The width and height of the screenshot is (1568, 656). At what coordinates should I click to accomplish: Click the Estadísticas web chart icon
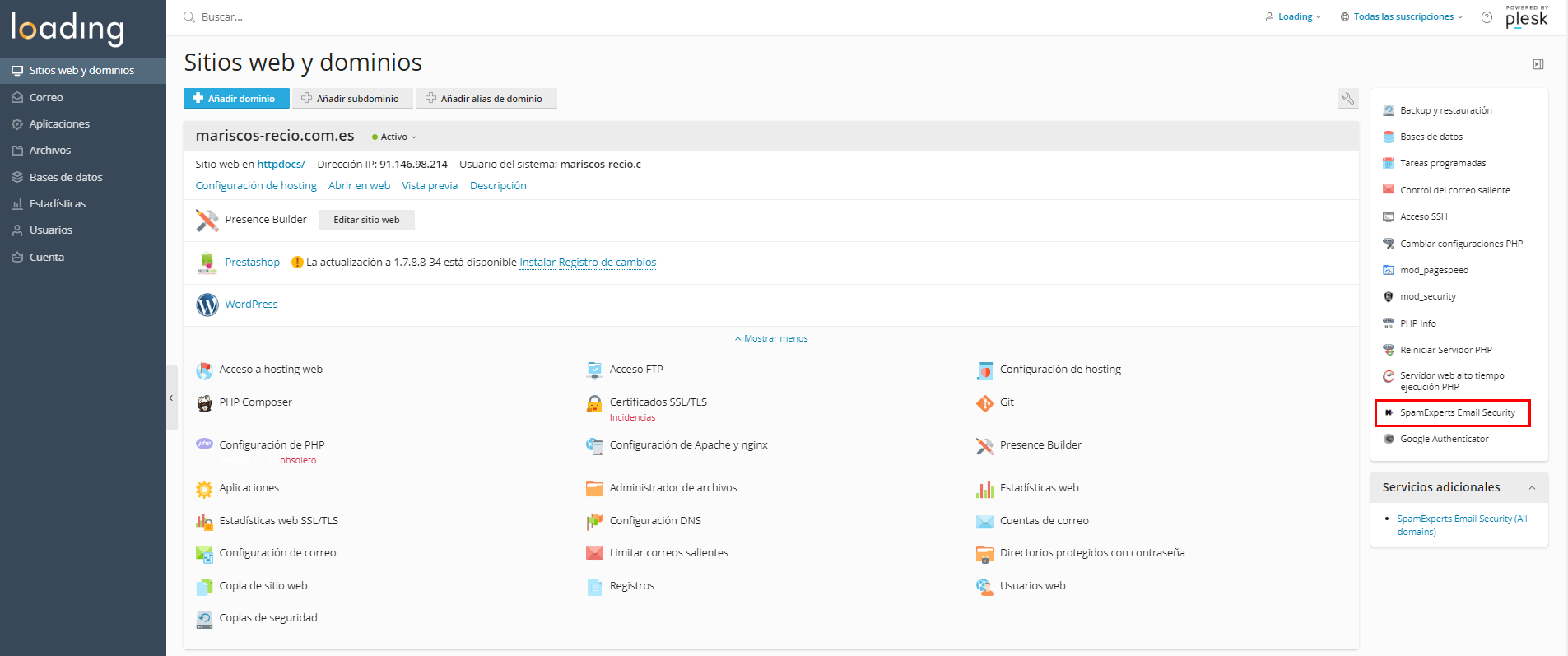(984, 489)
